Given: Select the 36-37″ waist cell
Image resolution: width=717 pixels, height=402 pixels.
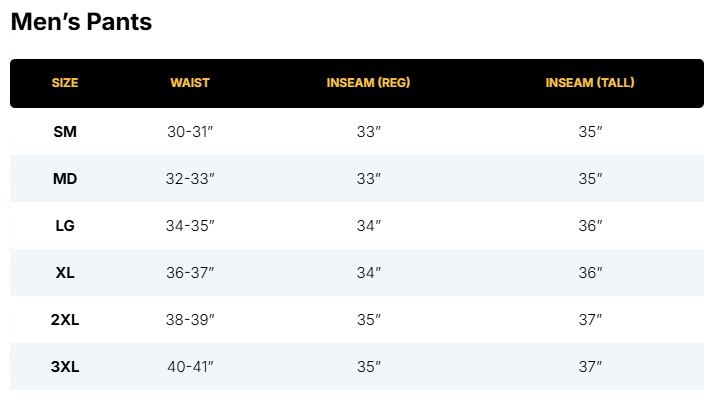Looking at the screenshot, I should [190, 273].
